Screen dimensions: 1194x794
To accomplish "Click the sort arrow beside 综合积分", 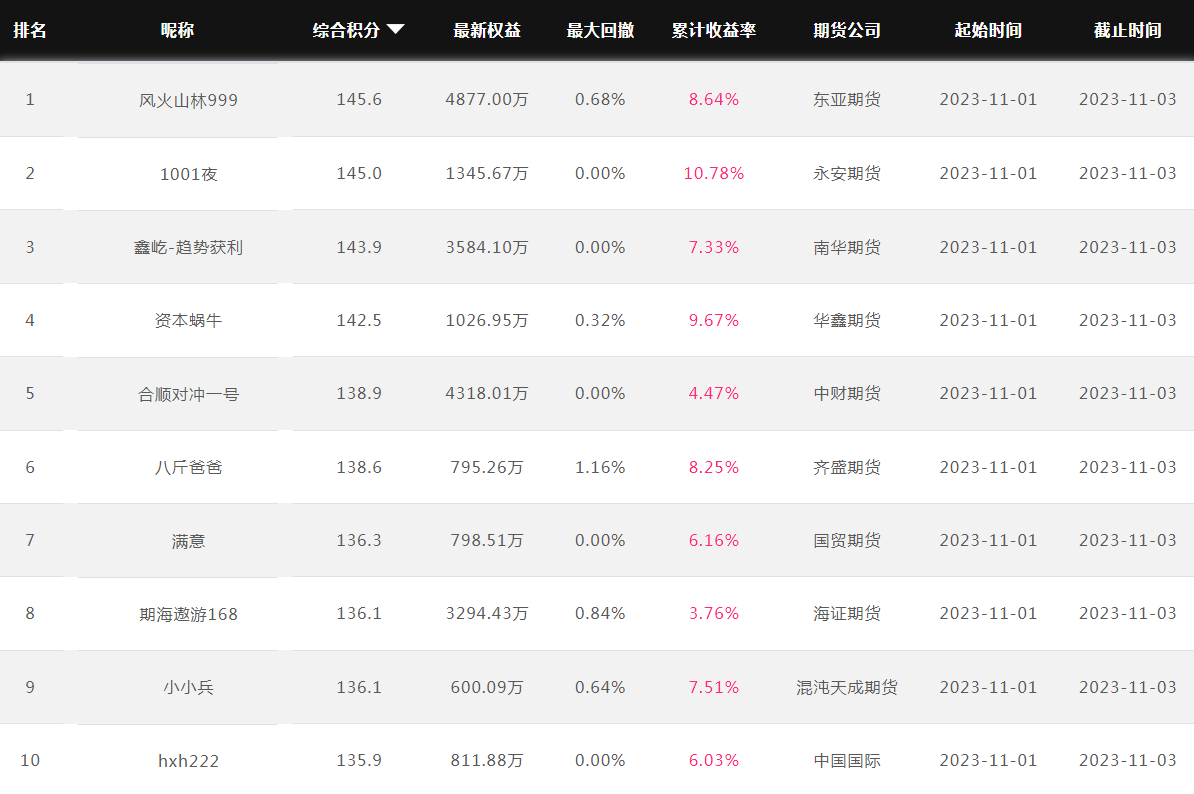I will point(395,30).
